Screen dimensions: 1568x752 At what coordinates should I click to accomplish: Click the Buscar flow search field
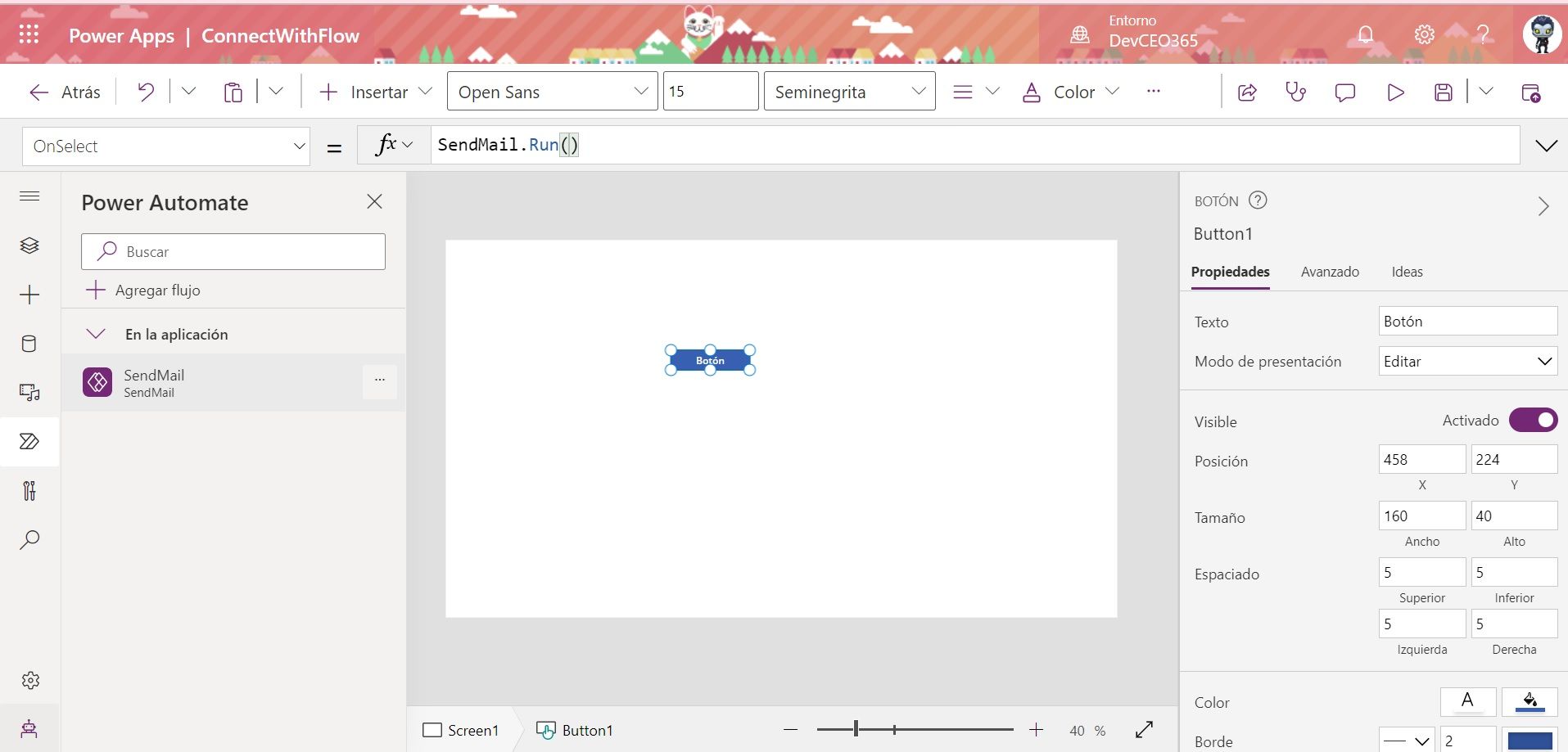[233, 251]
